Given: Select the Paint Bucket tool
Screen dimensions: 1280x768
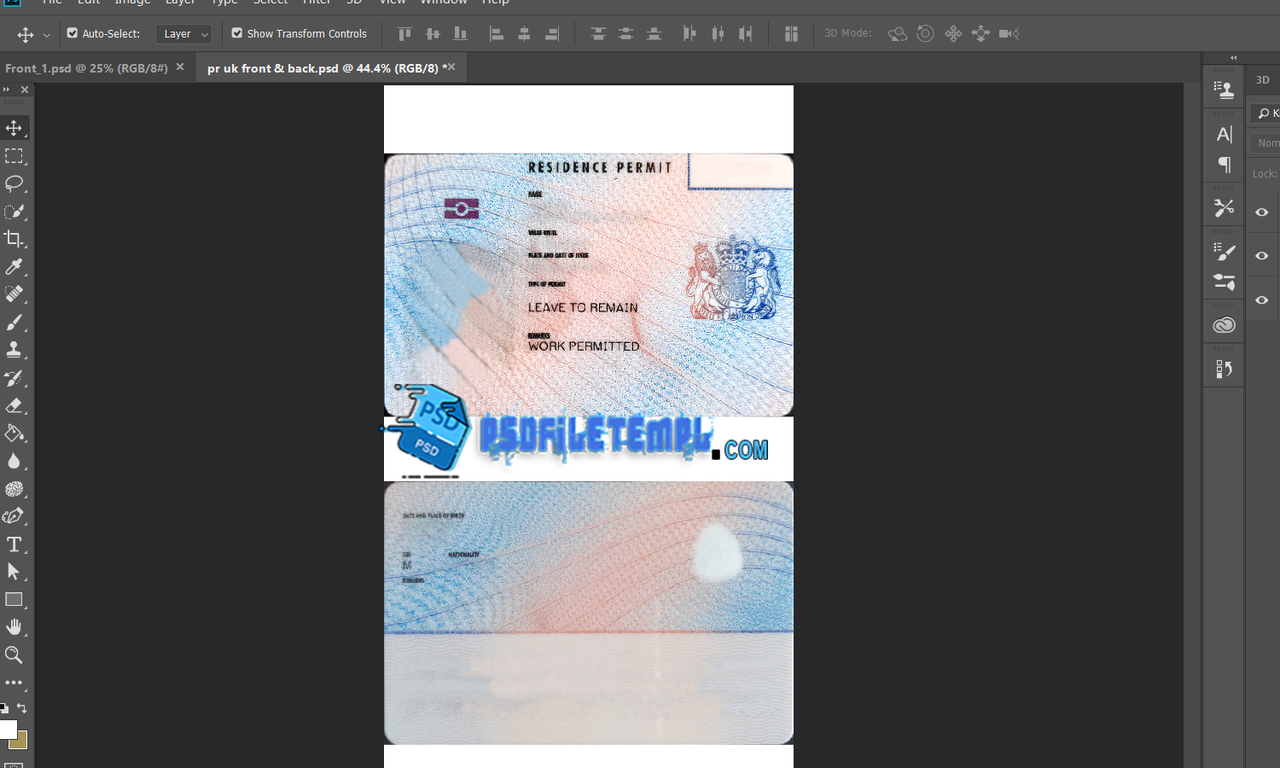Looking at the screenshot, I should (14, 434).
